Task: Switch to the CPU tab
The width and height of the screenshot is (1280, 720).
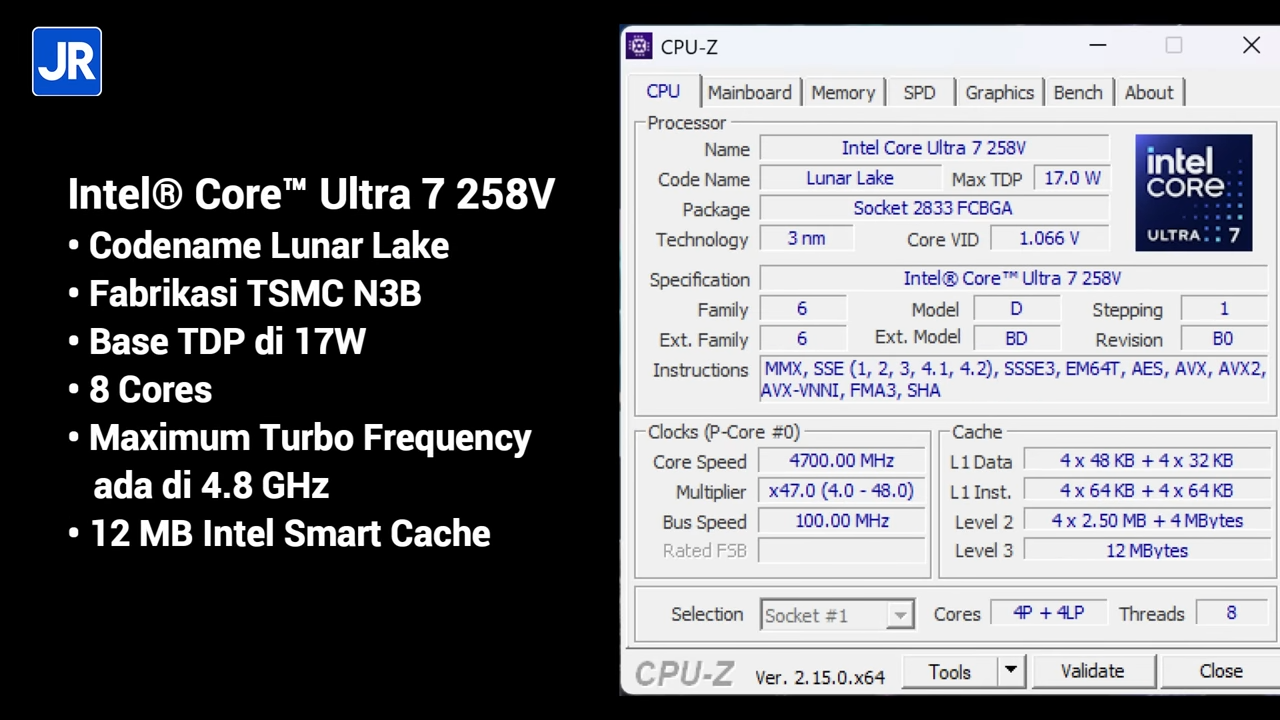Action: pos(663,91)
